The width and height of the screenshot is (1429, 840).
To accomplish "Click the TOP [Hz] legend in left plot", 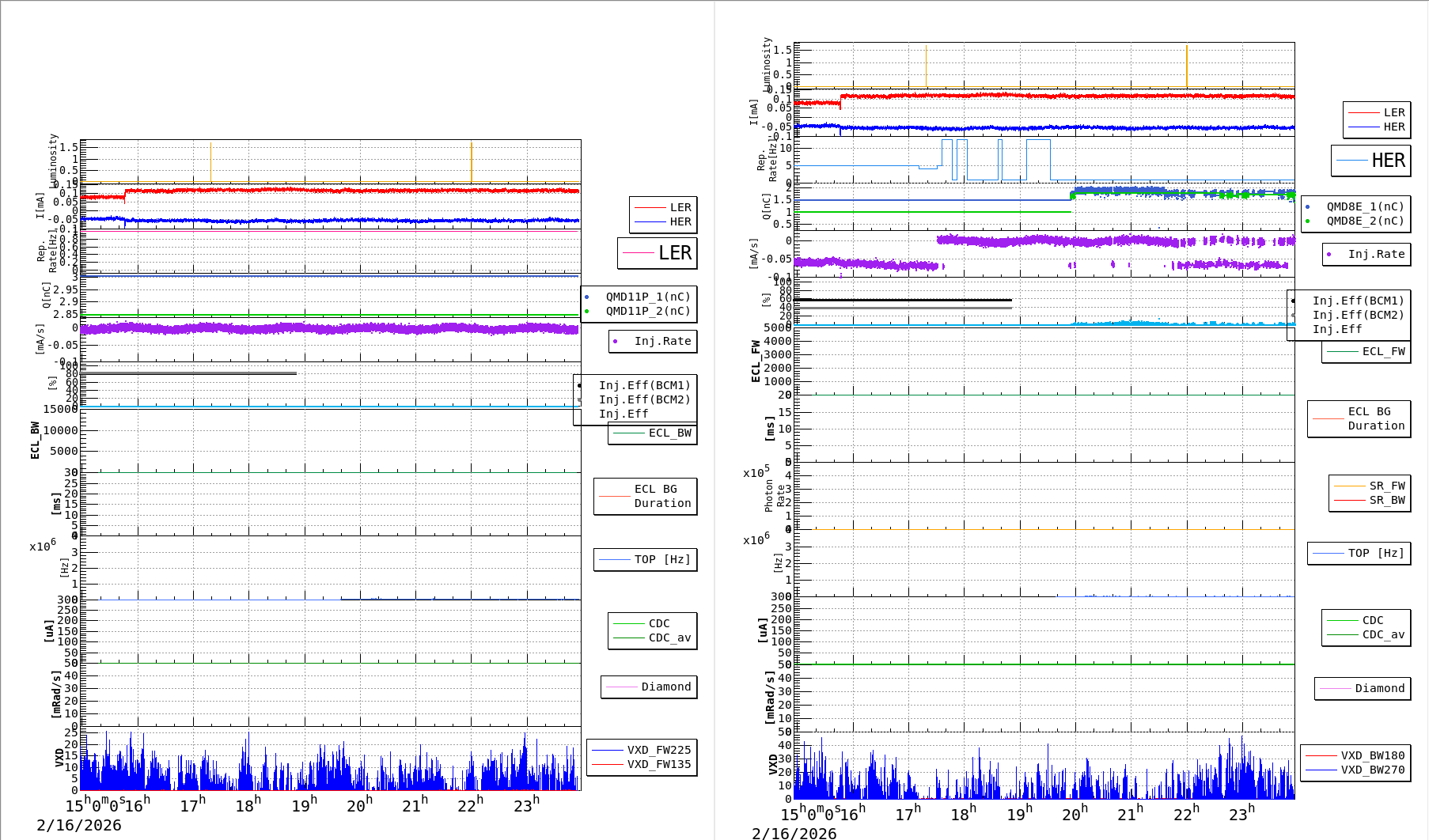I will [x=646, y=560].
